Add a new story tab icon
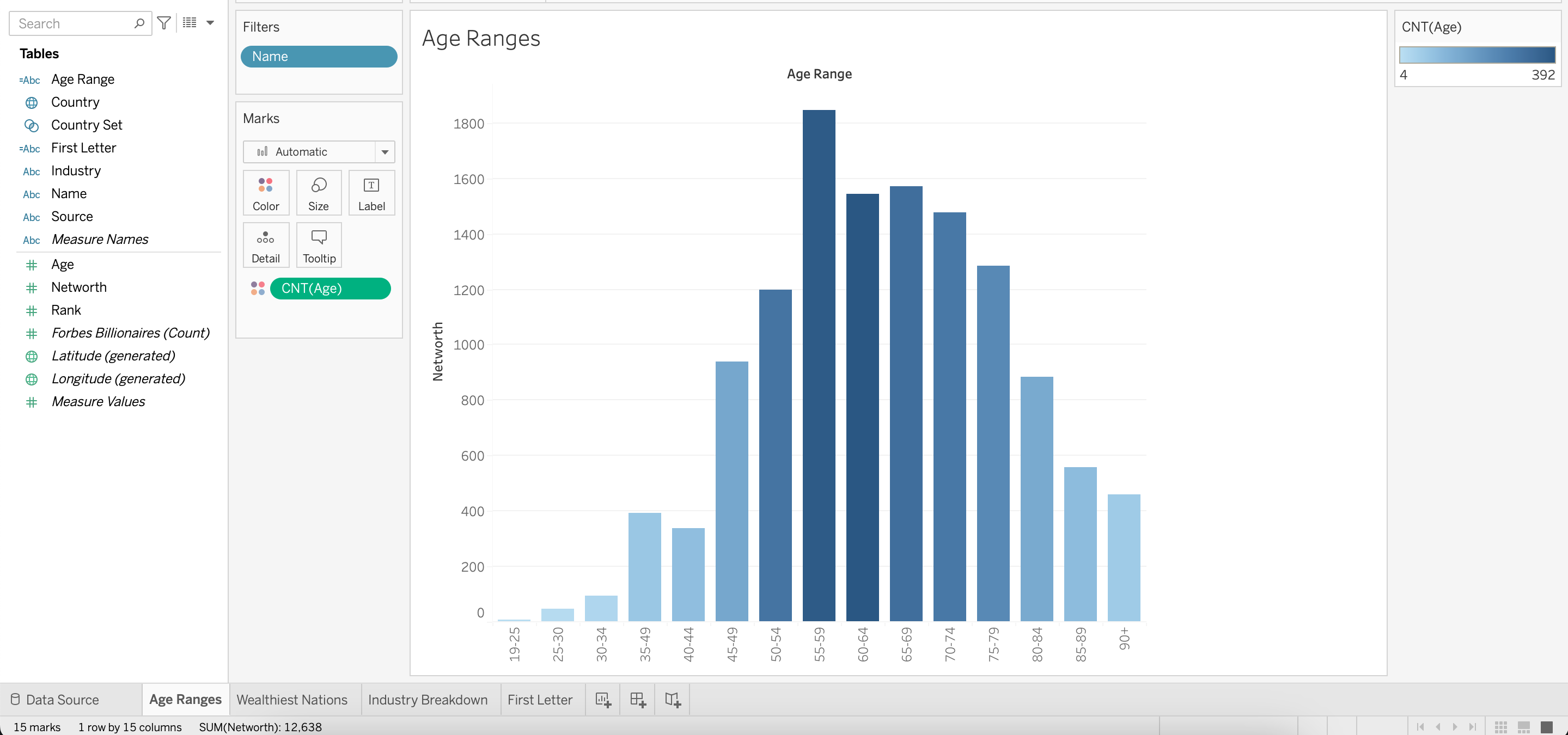 click(x=673, y=700)
